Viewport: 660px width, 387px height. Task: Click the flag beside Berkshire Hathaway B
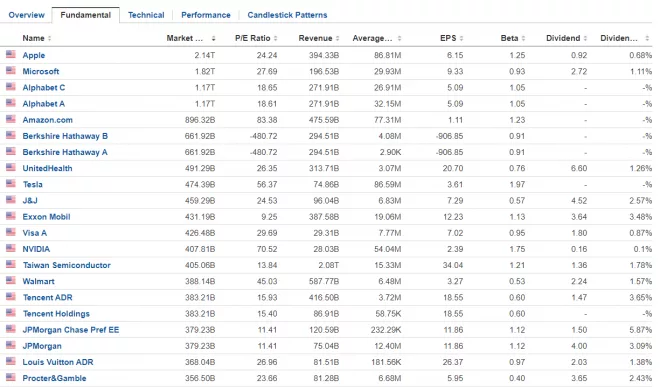[x=11, y=135]
